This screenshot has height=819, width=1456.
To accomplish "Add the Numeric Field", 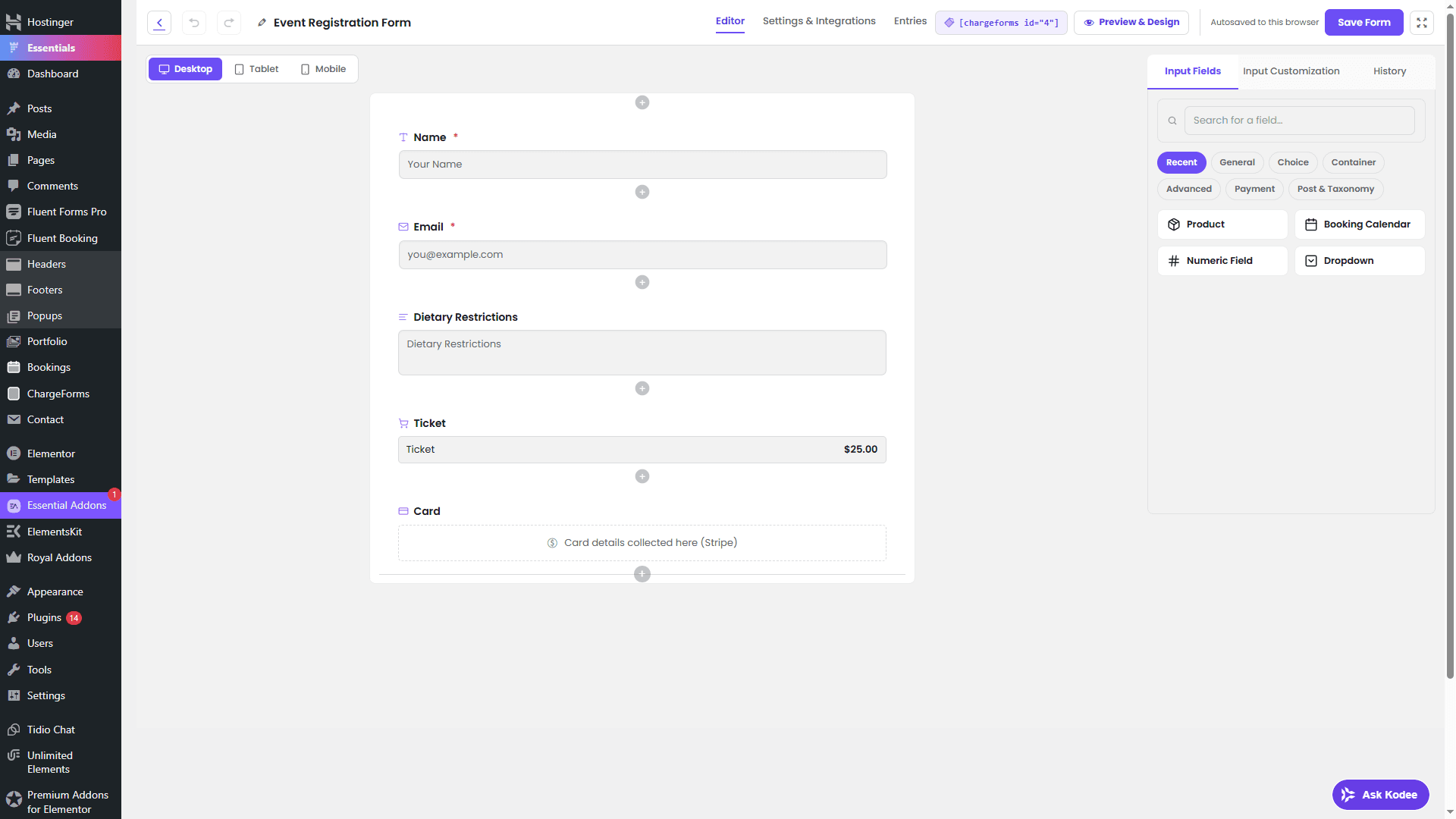I will click(x=1222, y=261).
